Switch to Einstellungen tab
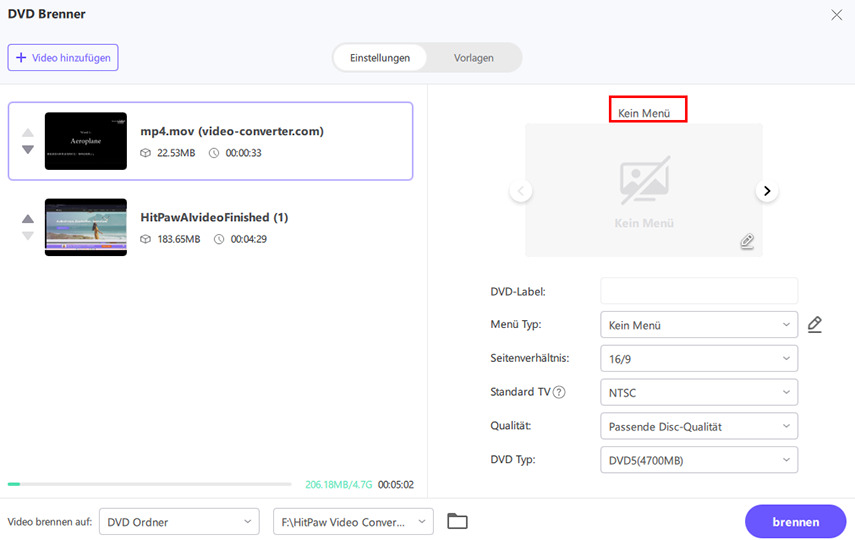 pos(380,58)
